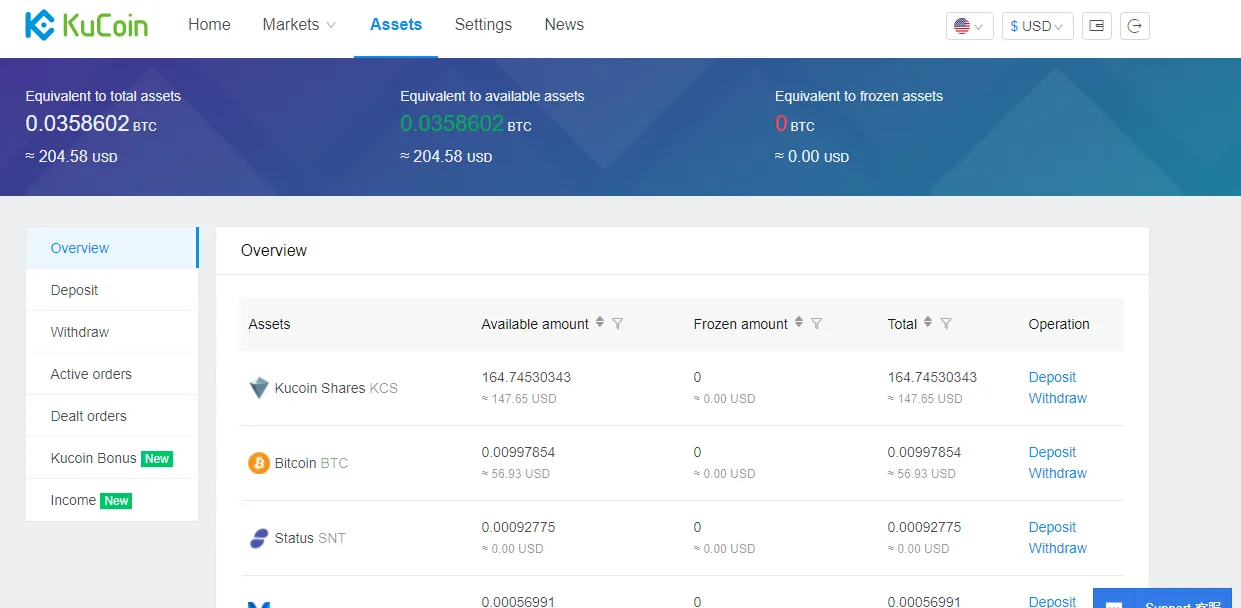
Task: Open Dealt orders in the sidebar
Action: tap(111, 416)
